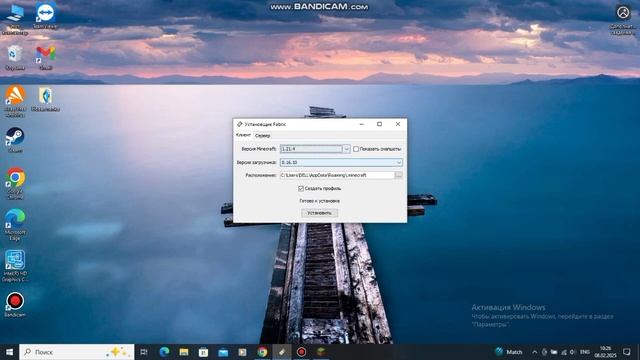Open Task View from the taskbar

pyautogui.click(x=144, y=352)
